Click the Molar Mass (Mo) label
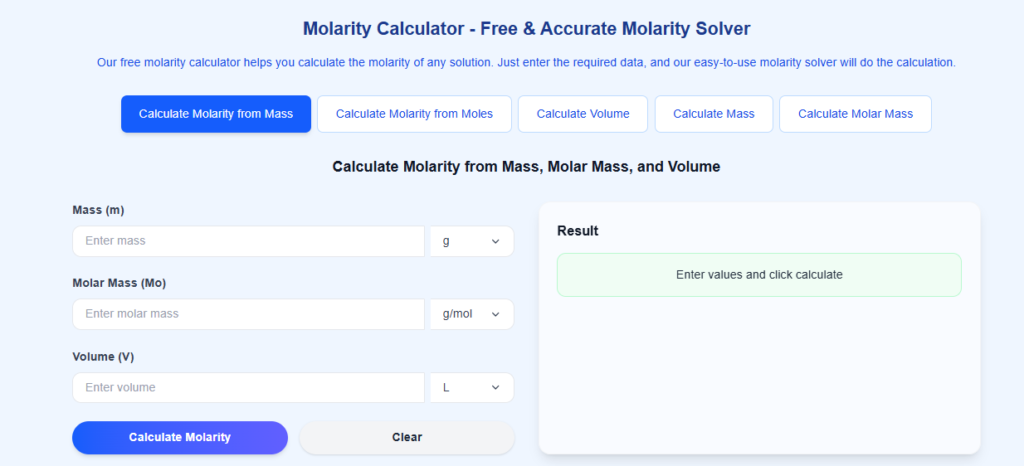Viewport: 1024px width, 466px height. click(119, 283)
